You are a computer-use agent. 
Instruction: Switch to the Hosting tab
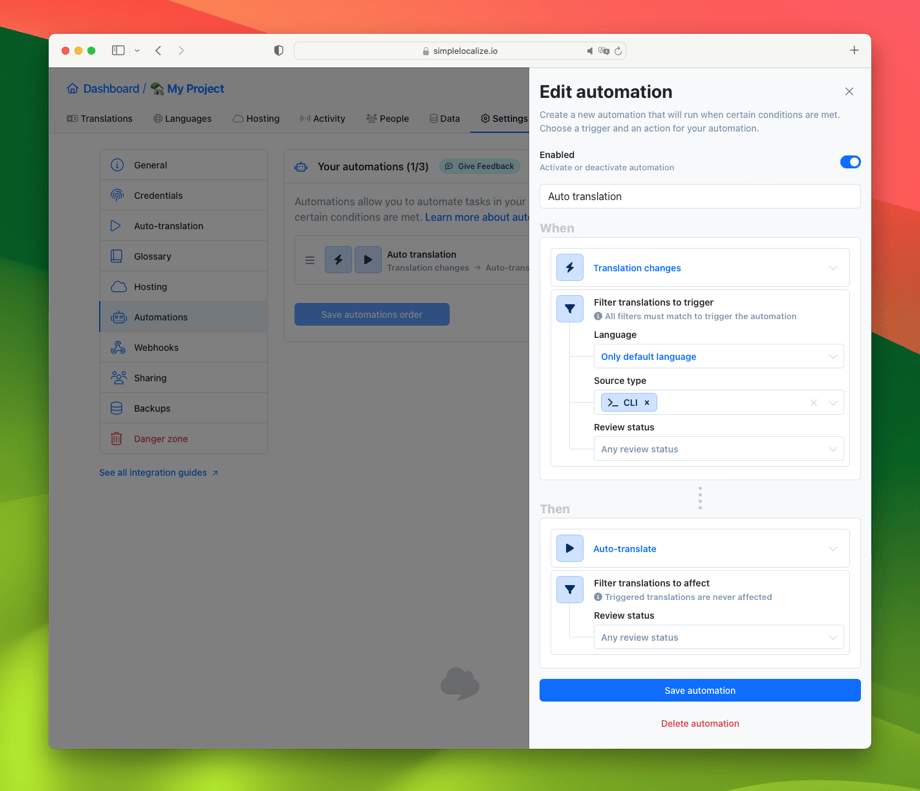pyautogui.click(x=256, y=119)
